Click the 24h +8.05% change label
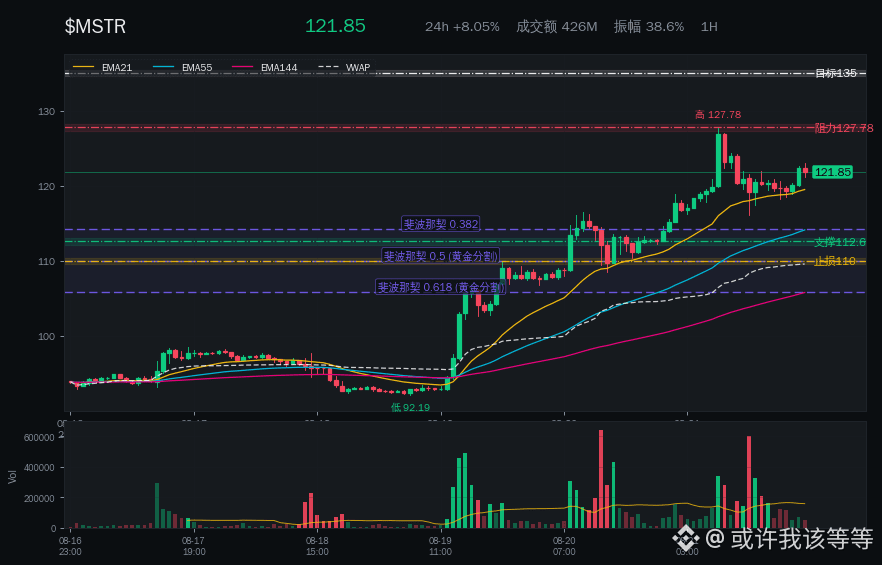Screen dimensions: 882x565 click(x=462, y=26)
